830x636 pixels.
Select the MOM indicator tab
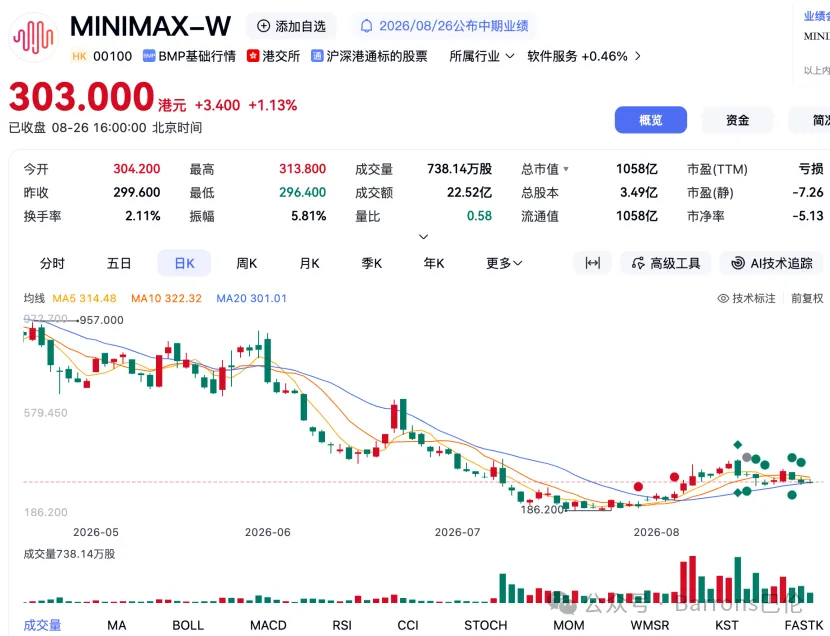click(x=569, y=625)
